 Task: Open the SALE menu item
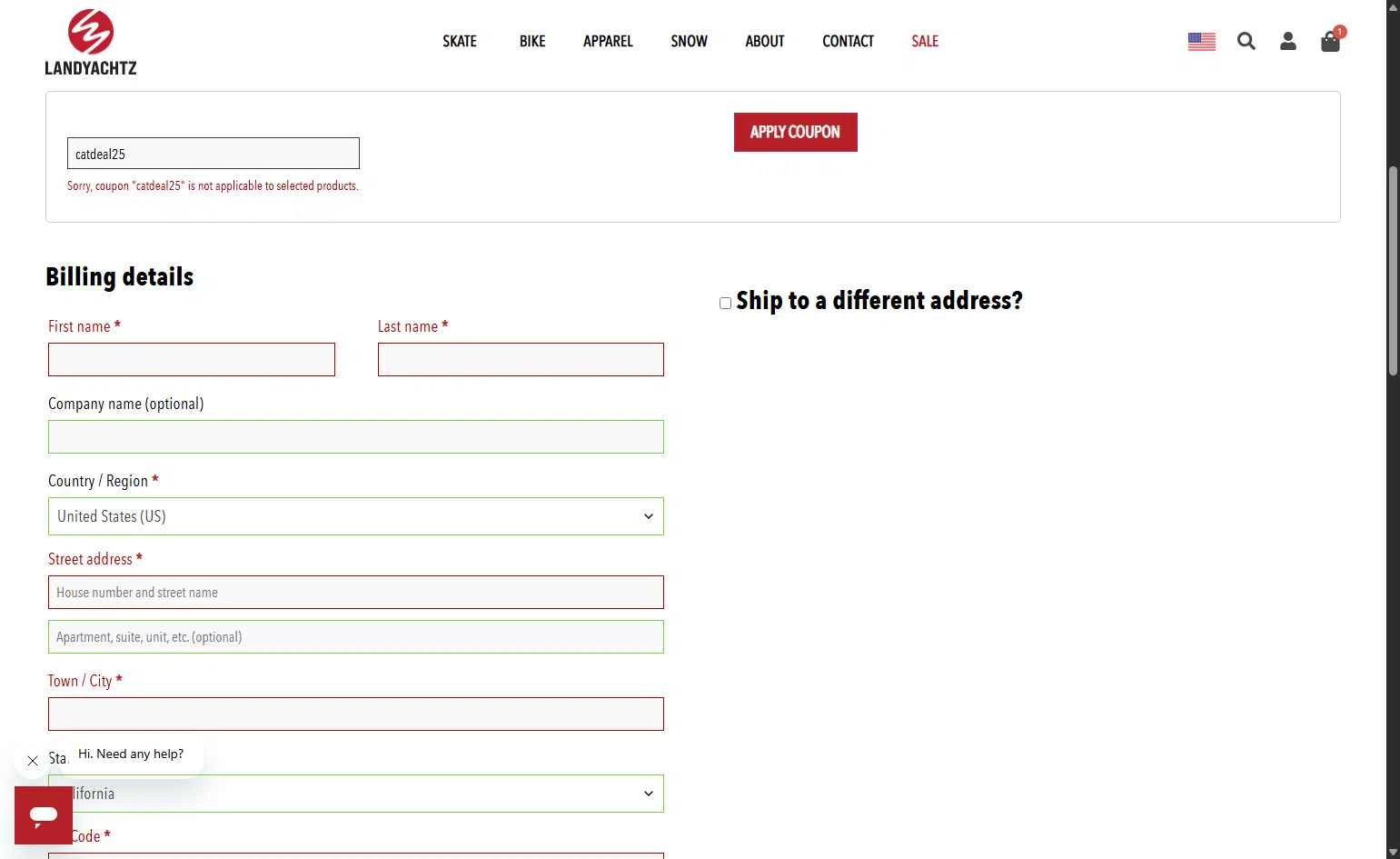click(925, 41)
